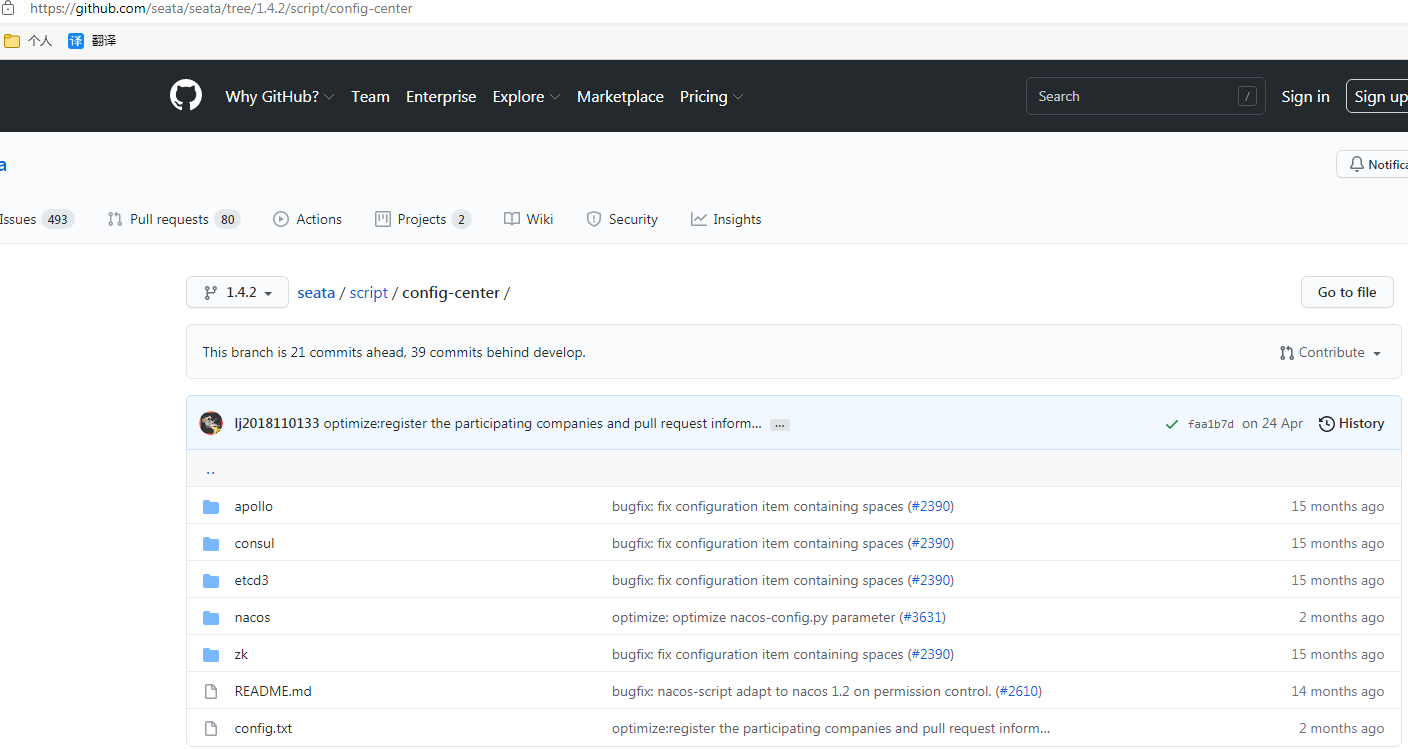Open the README.md file name
Viewport: 1408px width, 750px height.
point(273,692)
